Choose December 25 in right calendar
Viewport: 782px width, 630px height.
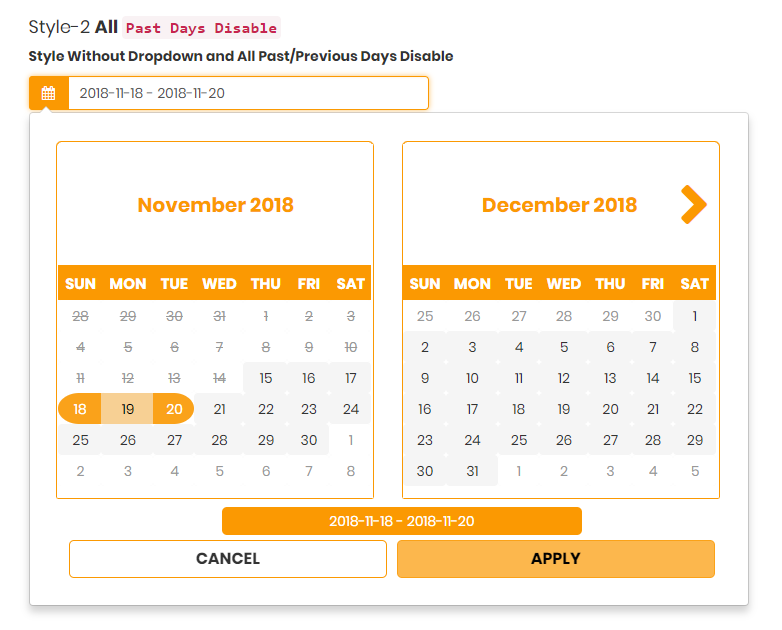click(518, 440)
